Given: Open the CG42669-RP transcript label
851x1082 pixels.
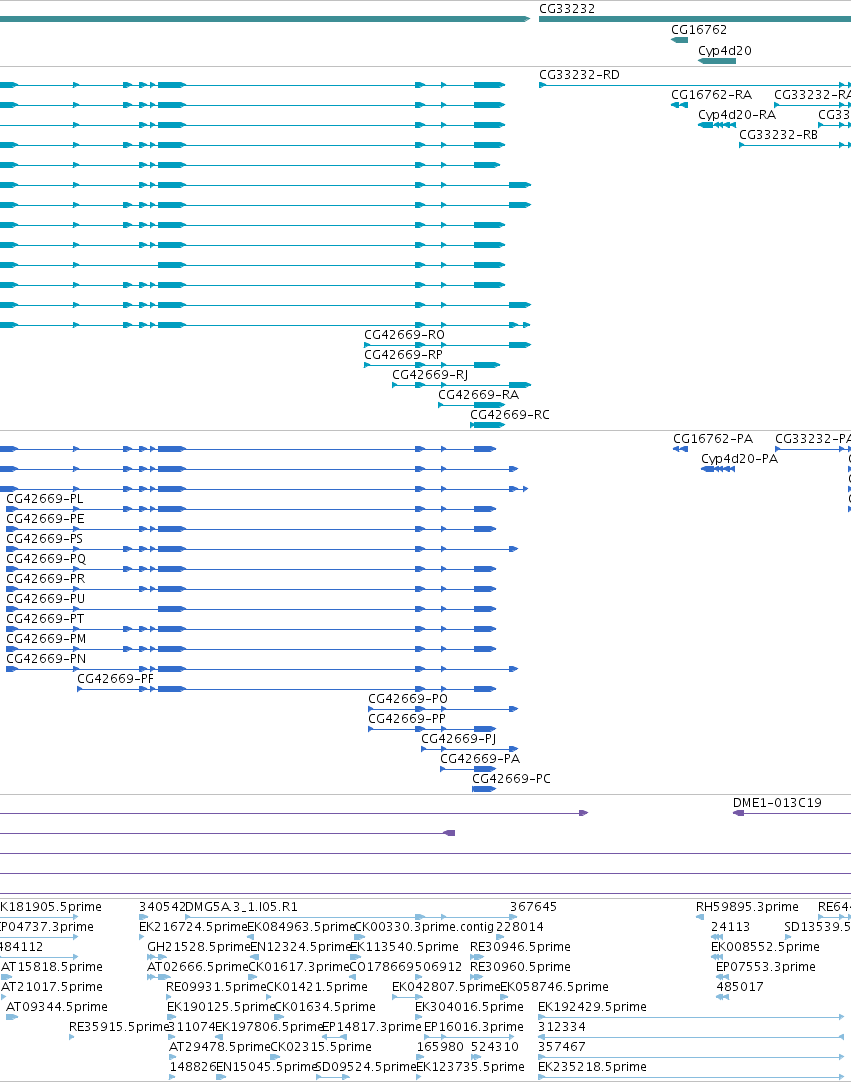Looking at the screenshot, I should (404, 355).
